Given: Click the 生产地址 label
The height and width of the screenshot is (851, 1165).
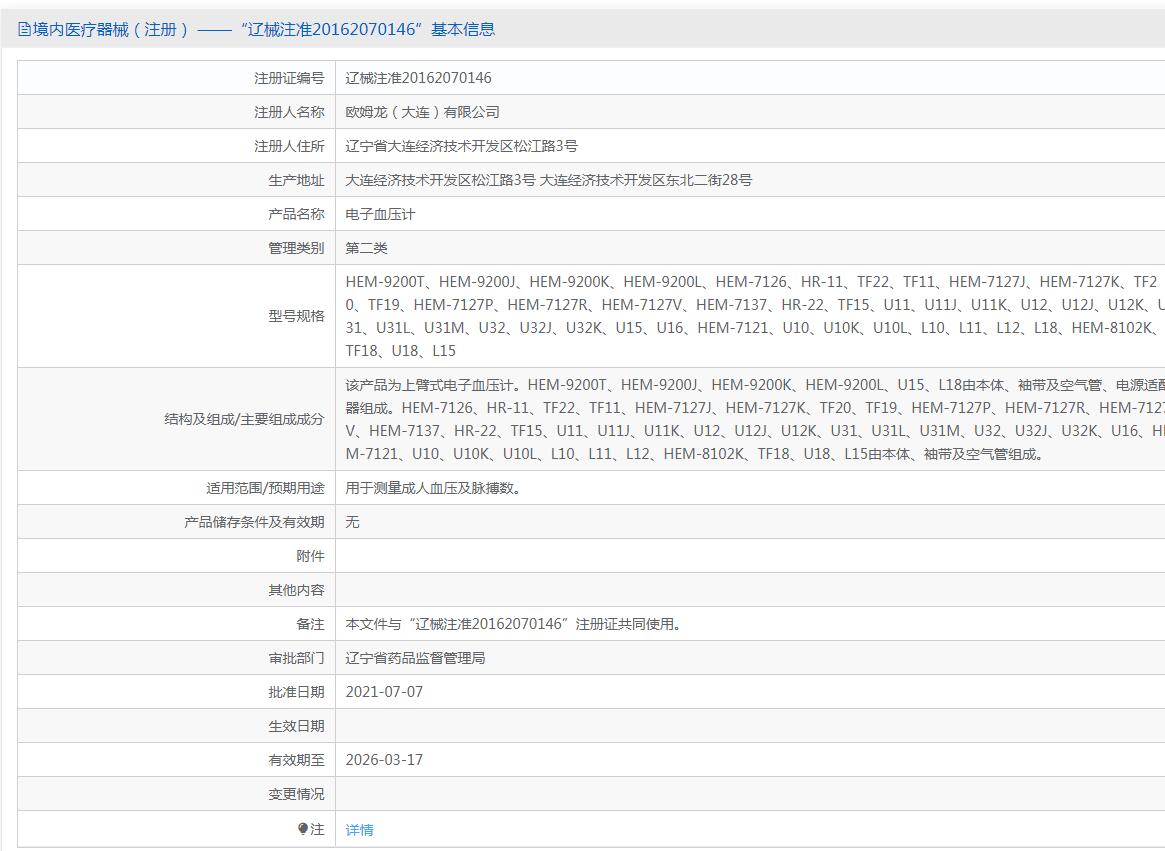Looking at the screenshot, I should [x=296, y=180].
